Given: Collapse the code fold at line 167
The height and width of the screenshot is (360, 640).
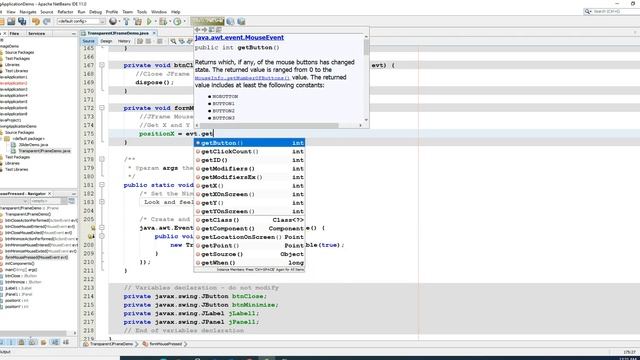Looking at the screenshot, I should 102,65.
